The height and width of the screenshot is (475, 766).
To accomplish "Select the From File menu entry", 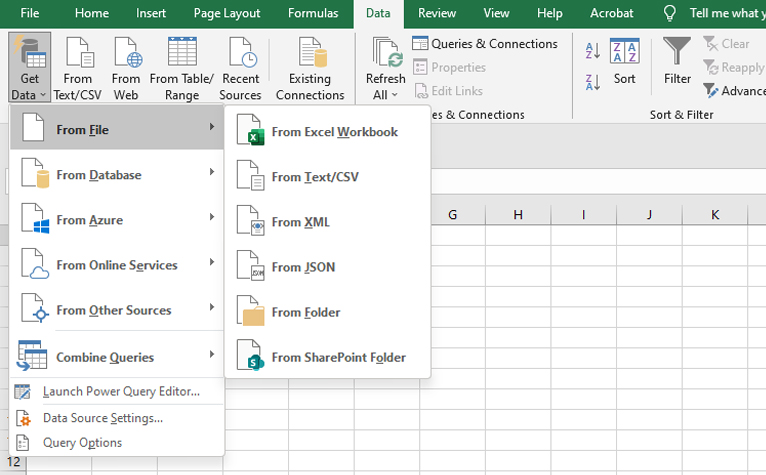I will click(117, 129).
